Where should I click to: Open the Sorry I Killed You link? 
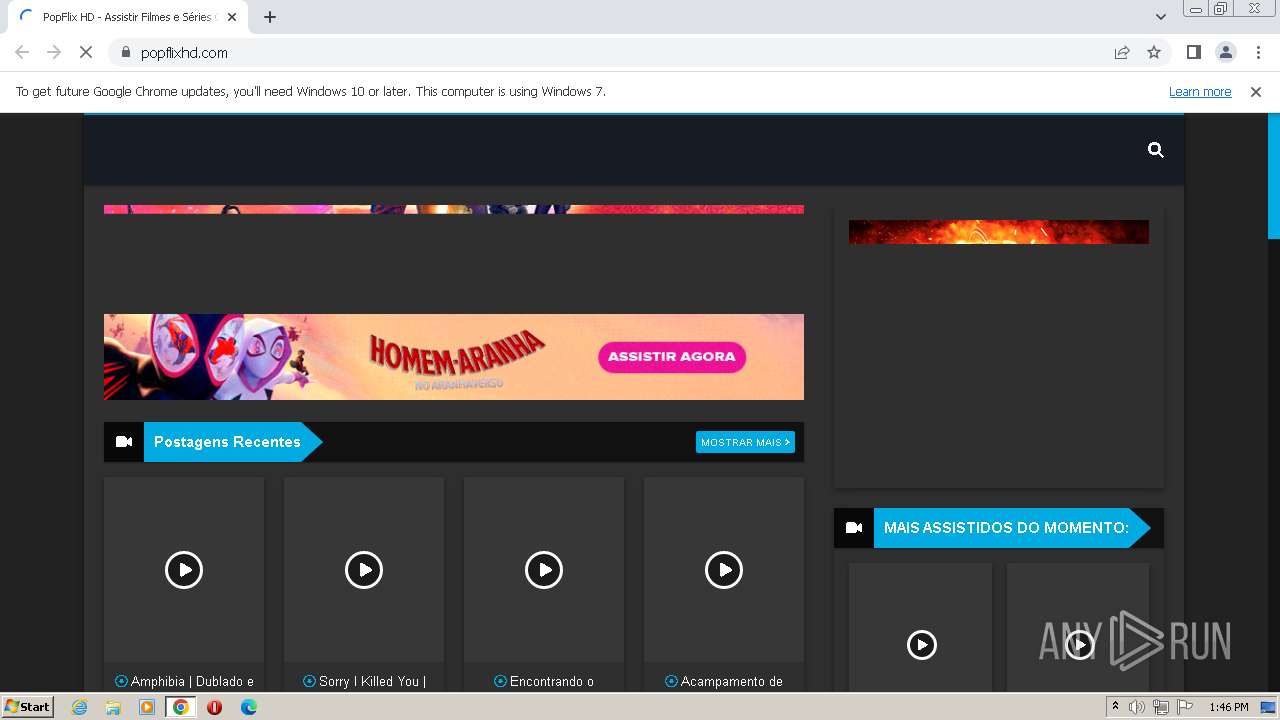[364, 681]
